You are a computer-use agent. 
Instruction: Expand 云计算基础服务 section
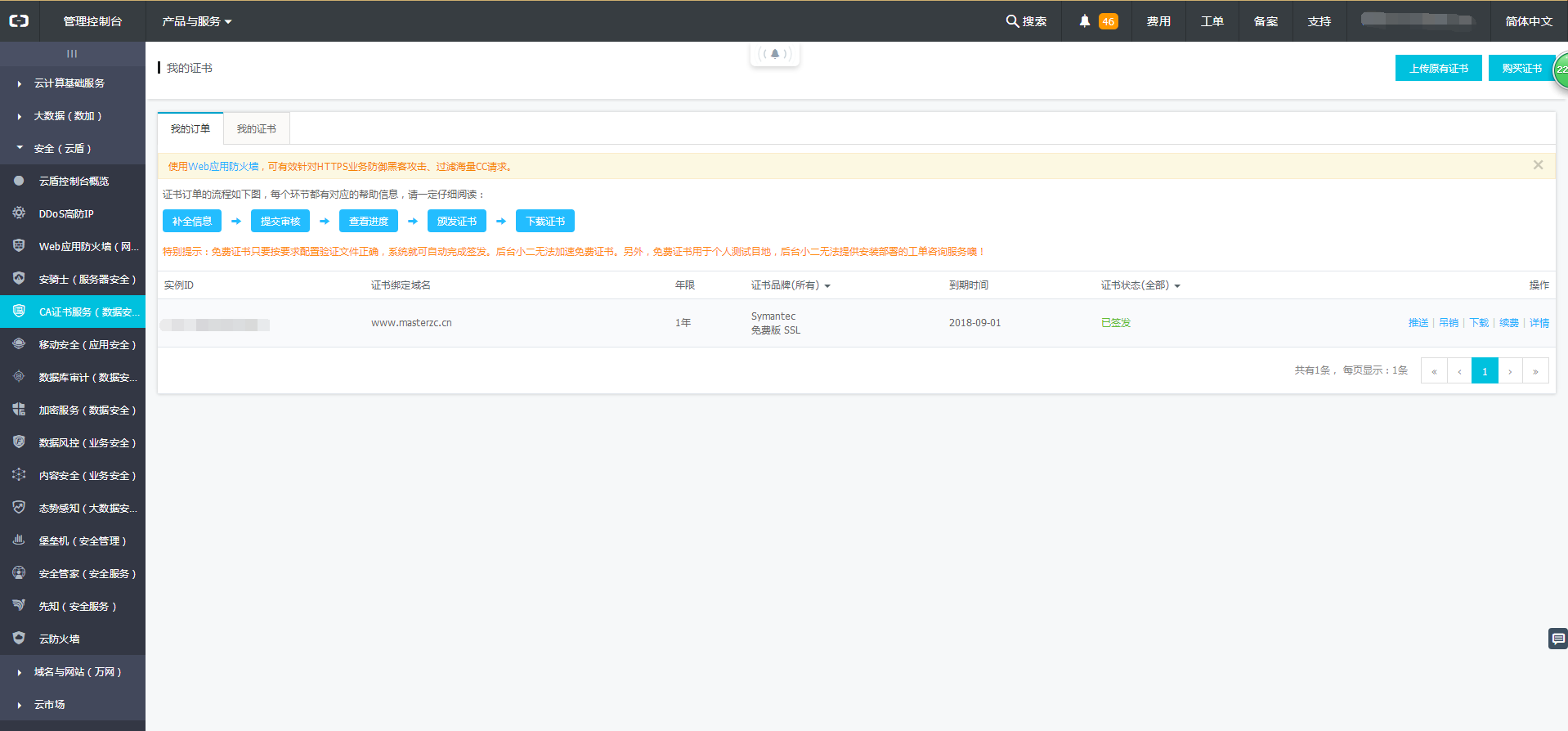pos(69,83)
